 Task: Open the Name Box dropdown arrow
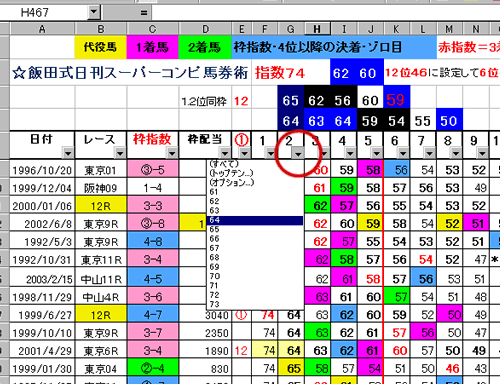(94, 12)
